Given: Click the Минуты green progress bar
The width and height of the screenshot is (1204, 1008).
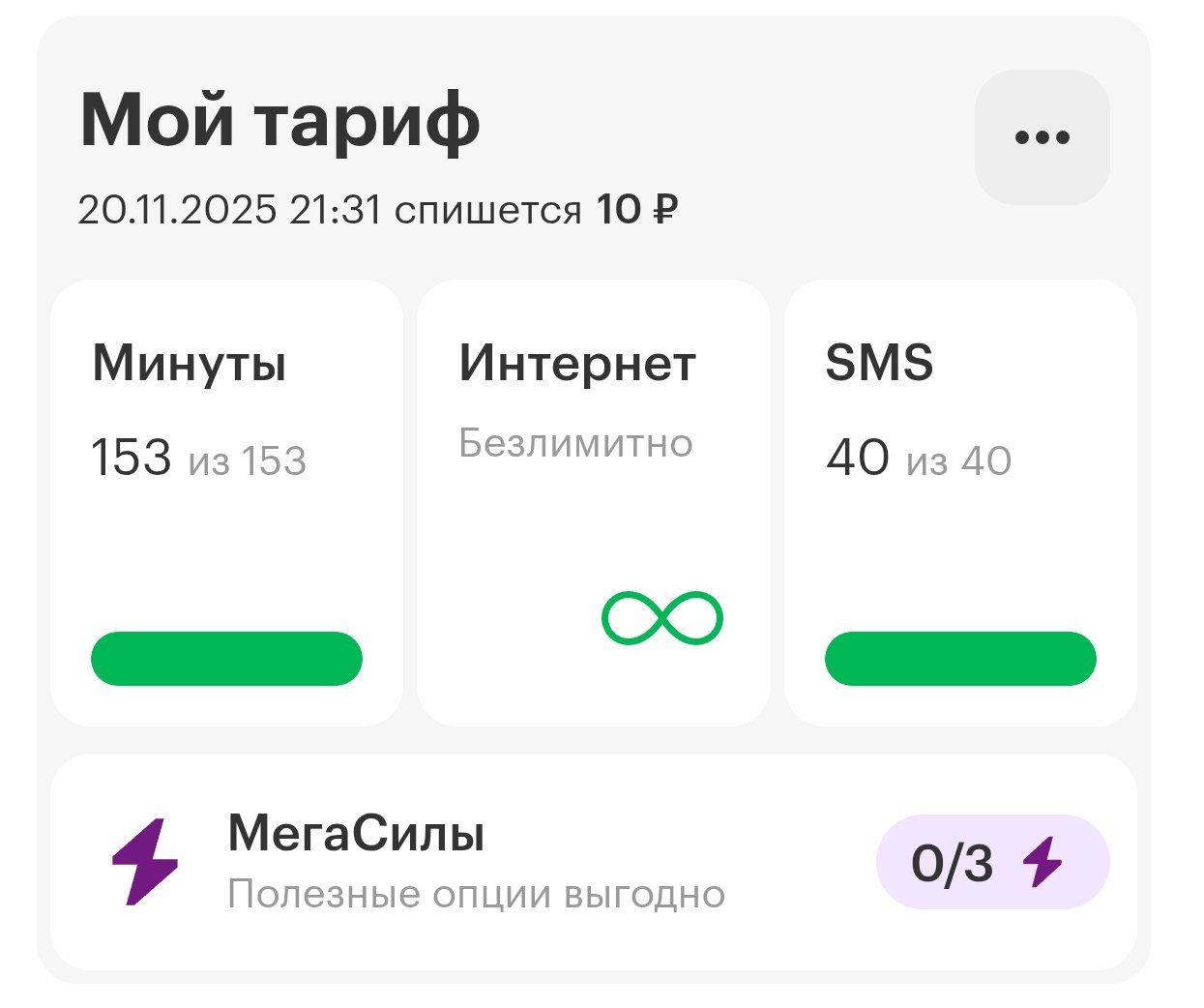Looking at the screenshot, I should click(226, 659).
